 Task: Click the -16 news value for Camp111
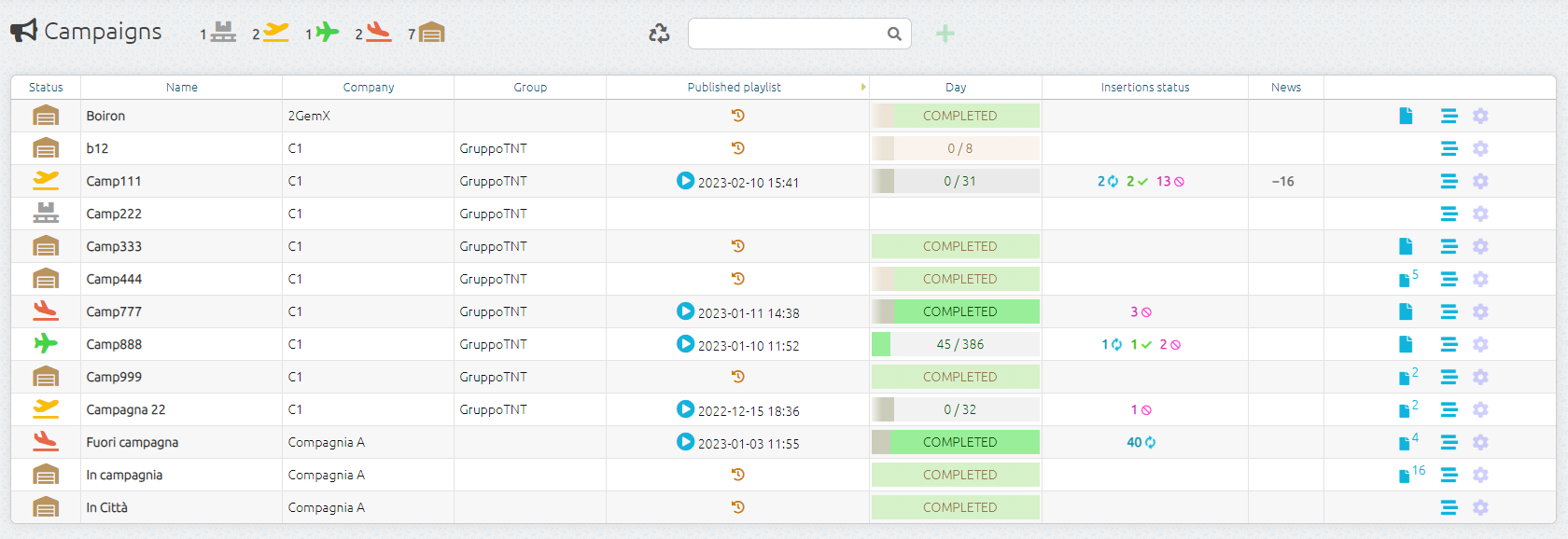pyautogui.click(x=1283, y=181)
